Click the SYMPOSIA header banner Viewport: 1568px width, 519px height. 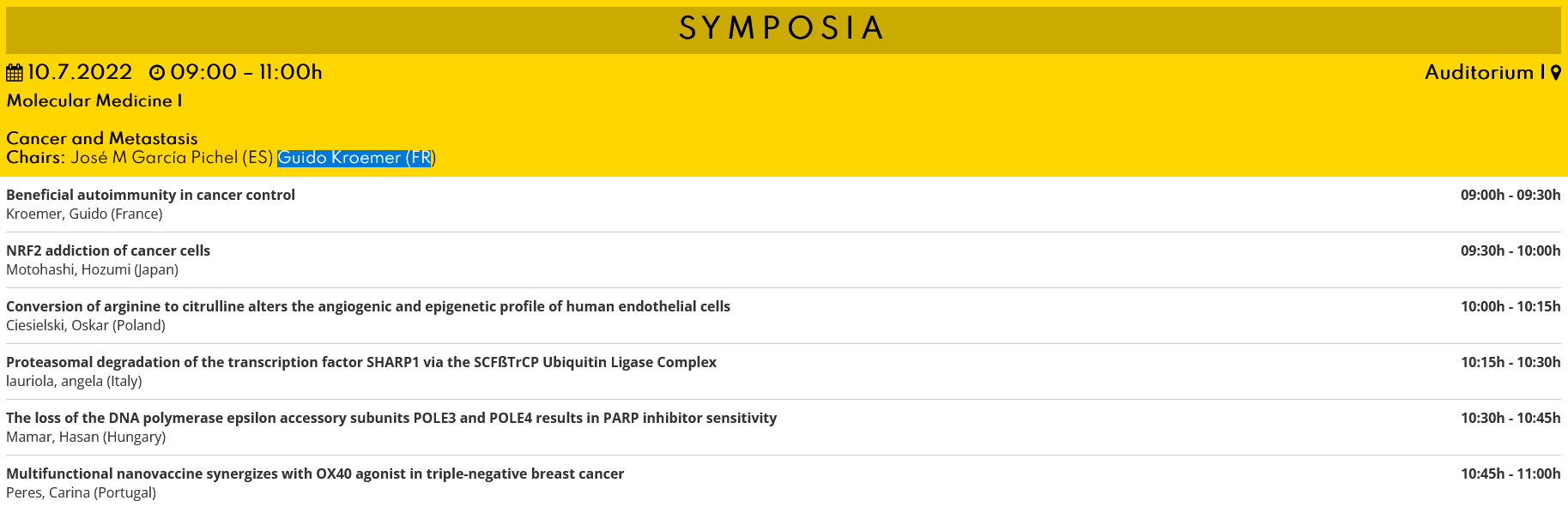coord(783,29)
